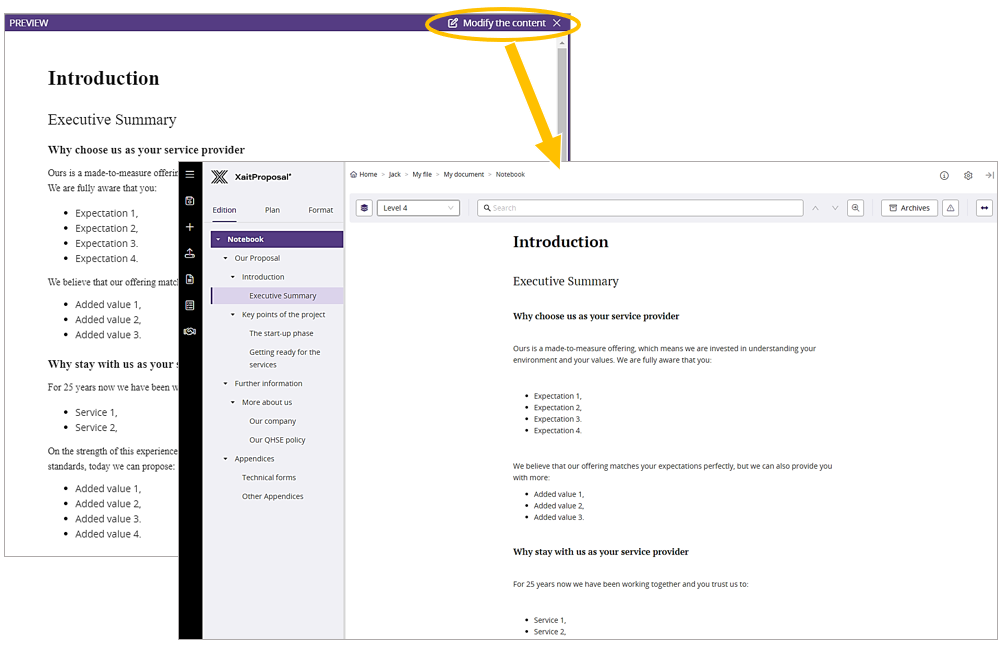Screen dimensions: 1003x646
Task: Click the layers icon beside Level 4
Action: pyautogui.click(x=365, y=208)
